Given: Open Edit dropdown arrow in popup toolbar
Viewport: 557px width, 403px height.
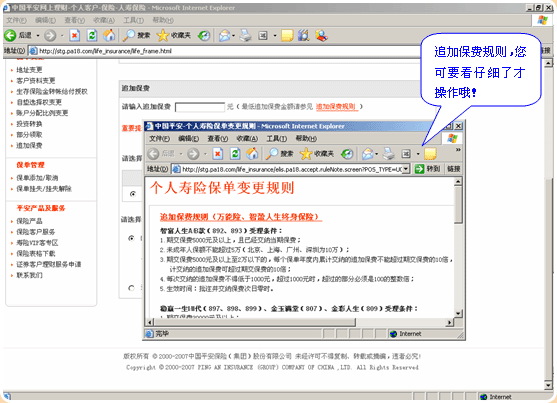Looking at the screenshot, I should click(418, 154).
